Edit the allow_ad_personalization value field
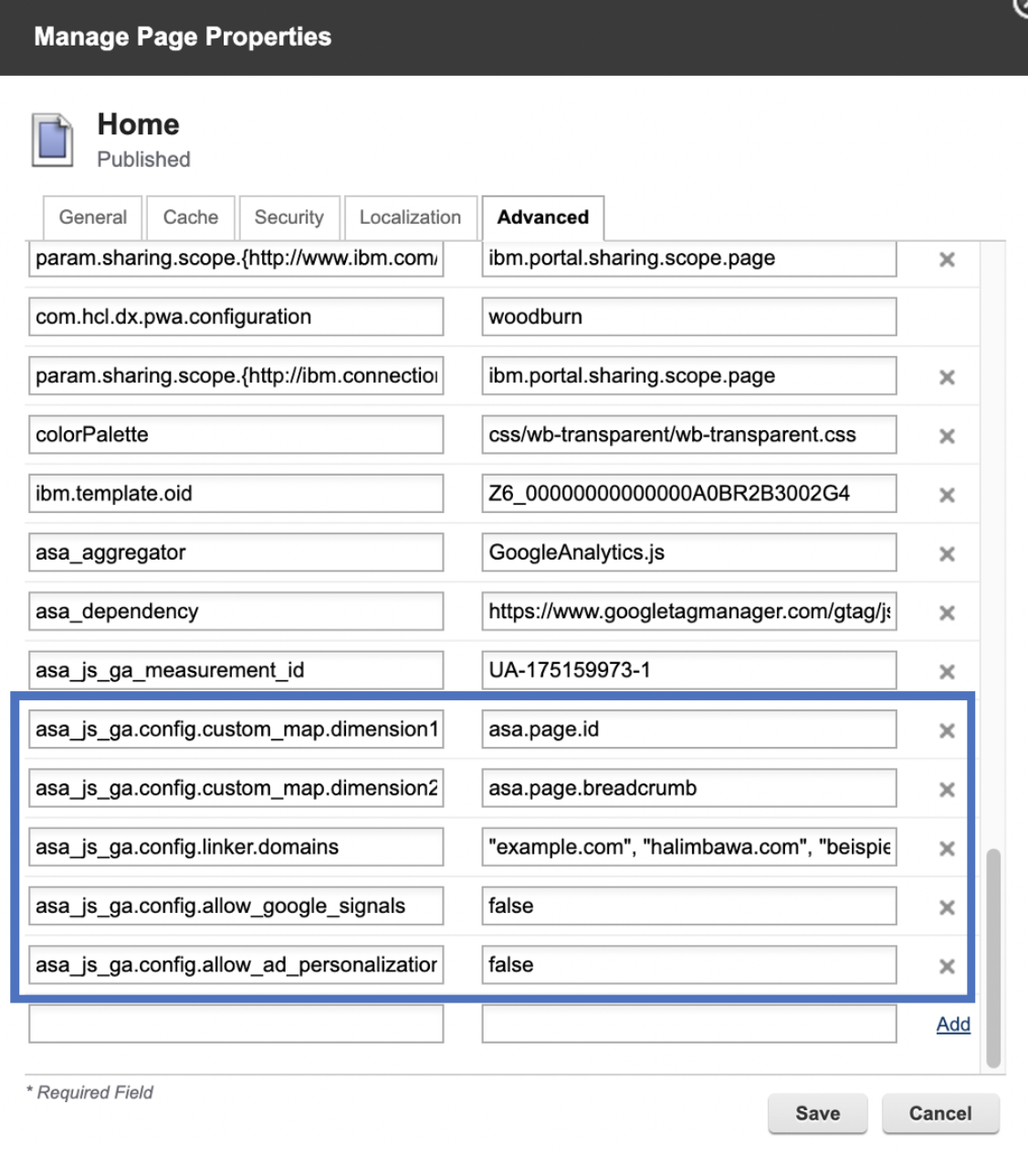The image size is (1028, 1176). (688, 964)
